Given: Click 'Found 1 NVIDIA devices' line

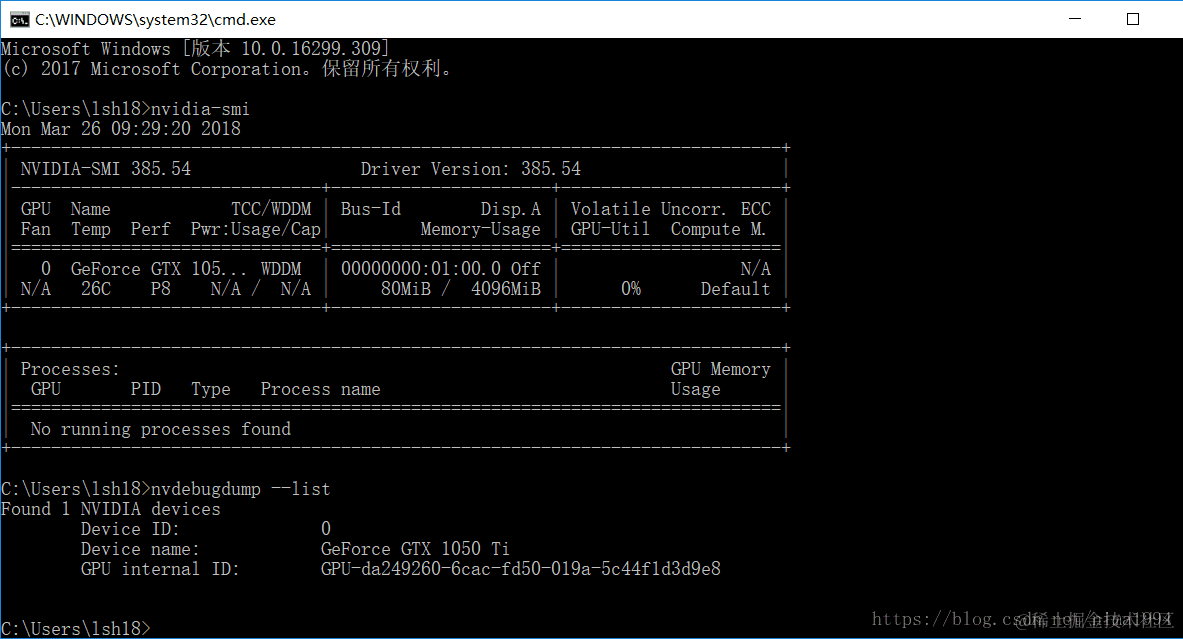Looking at the screenshot, I should click(x=111, y=509).
